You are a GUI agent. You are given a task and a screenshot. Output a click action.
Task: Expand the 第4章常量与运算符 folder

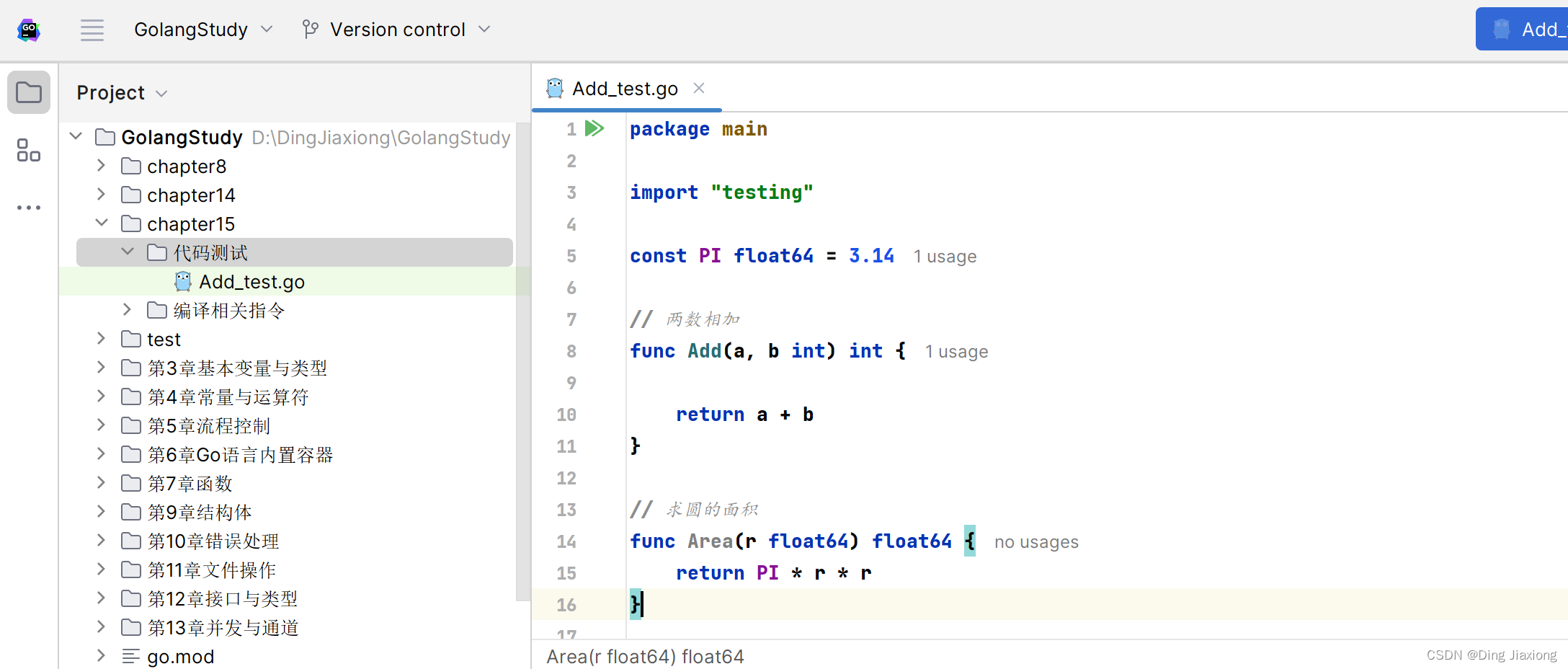(102, 396)
